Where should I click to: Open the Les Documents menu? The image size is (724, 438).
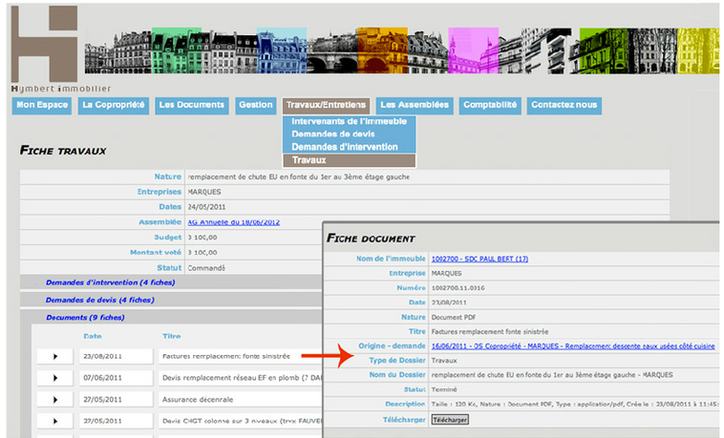[192, 105]
